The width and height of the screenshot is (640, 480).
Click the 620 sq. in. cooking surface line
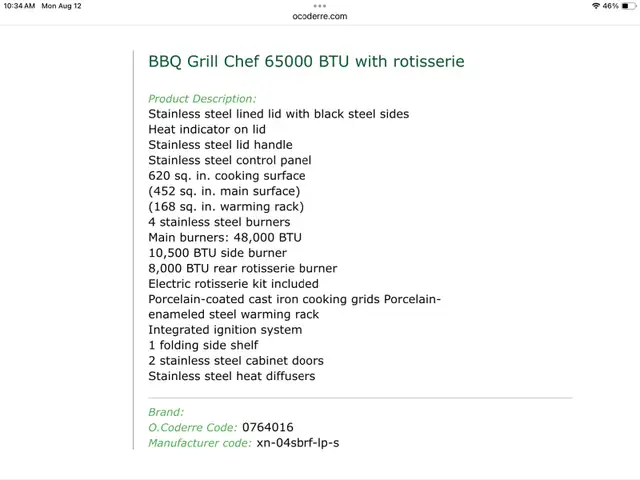[x=227, y=176]
